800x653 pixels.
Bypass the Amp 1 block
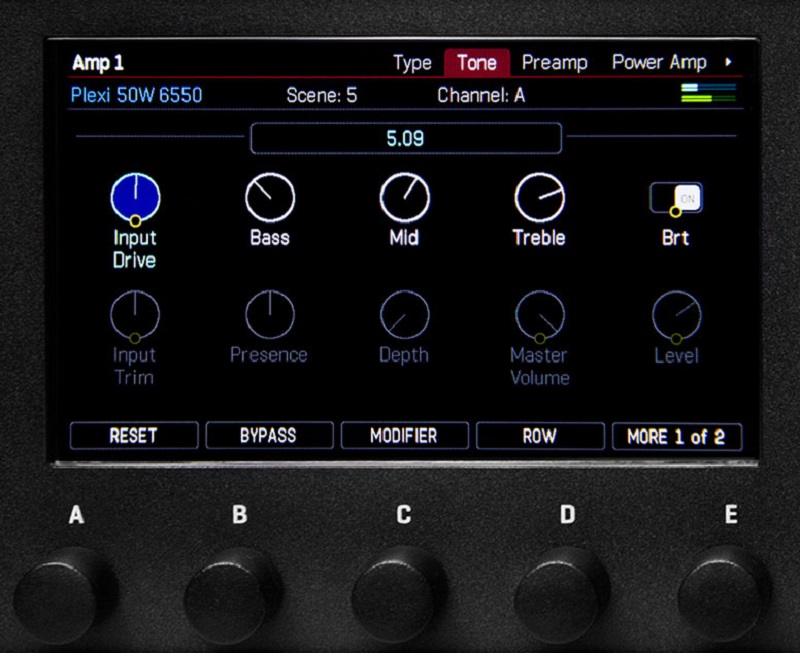tap(269, 435)
